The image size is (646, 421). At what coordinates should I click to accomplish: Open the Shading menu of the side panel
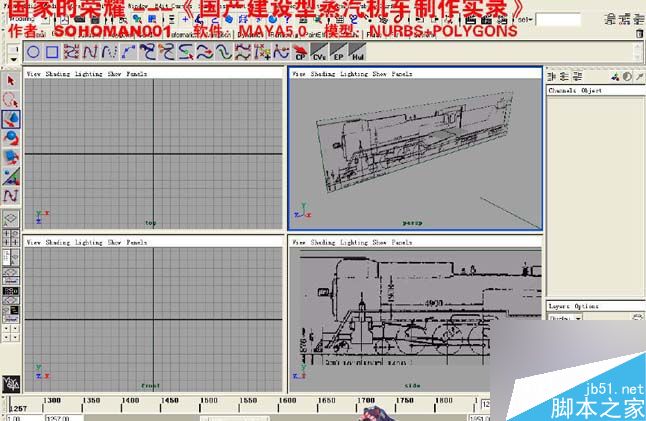323,242
